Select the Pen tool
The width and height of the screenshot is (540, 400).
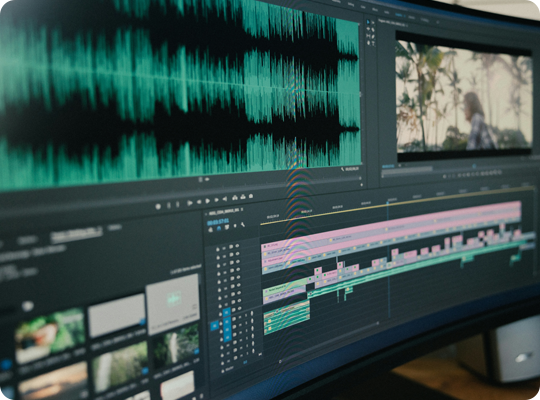[x=373, y=37]
